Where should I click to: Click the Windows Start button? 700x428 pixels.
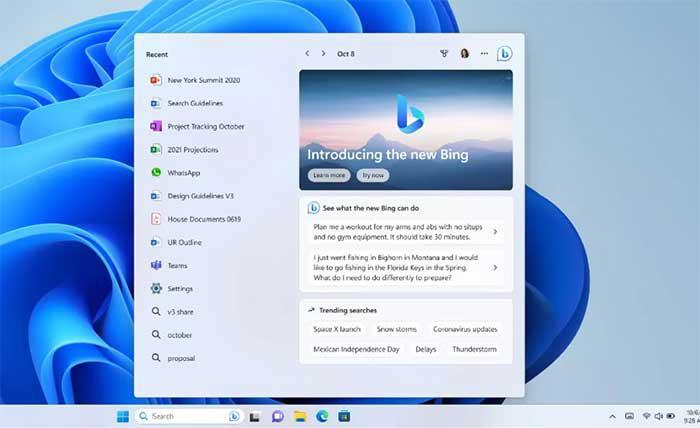tap(123, 416)
